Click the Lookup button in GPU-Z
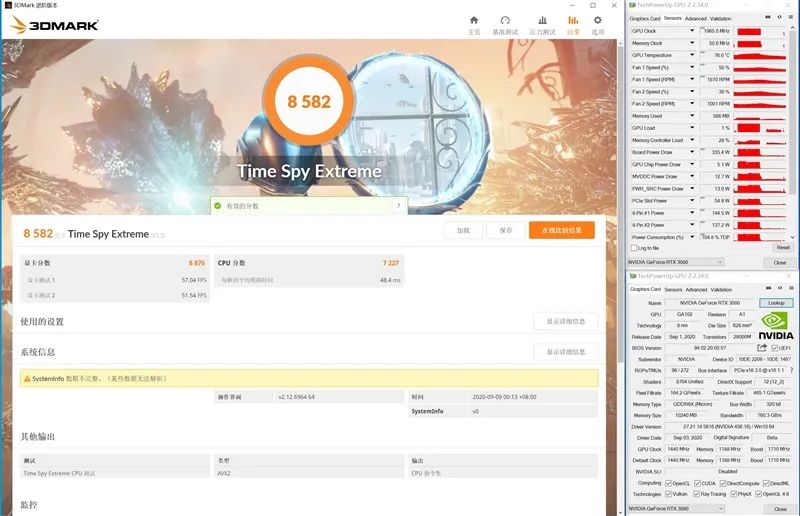This screenshot has width=800, height=516. (776, 303)
